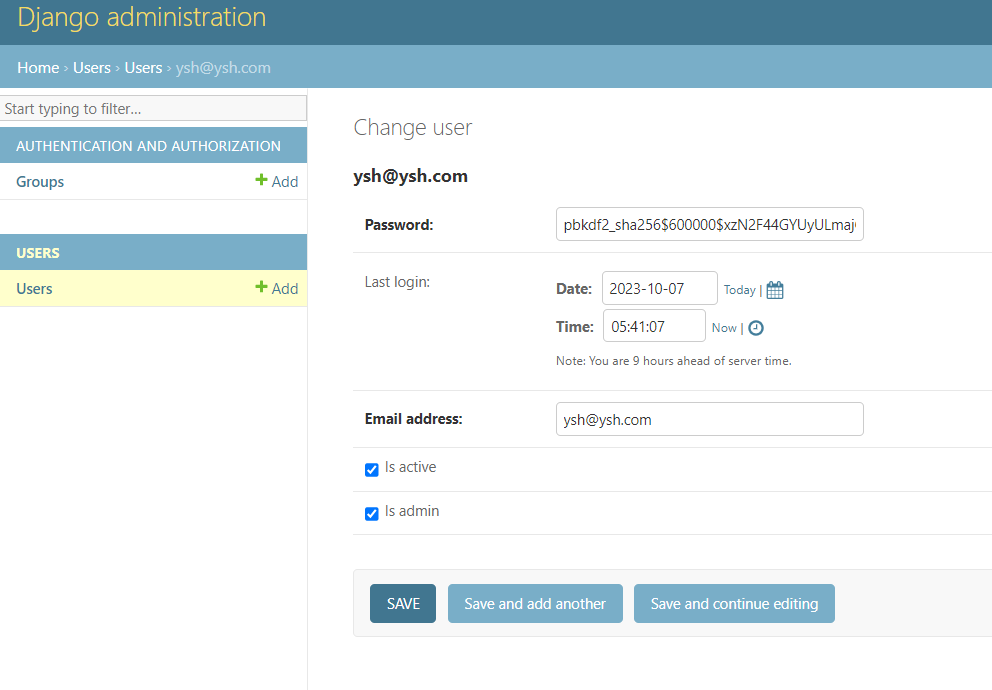Click the Date input field

(659, 288)
